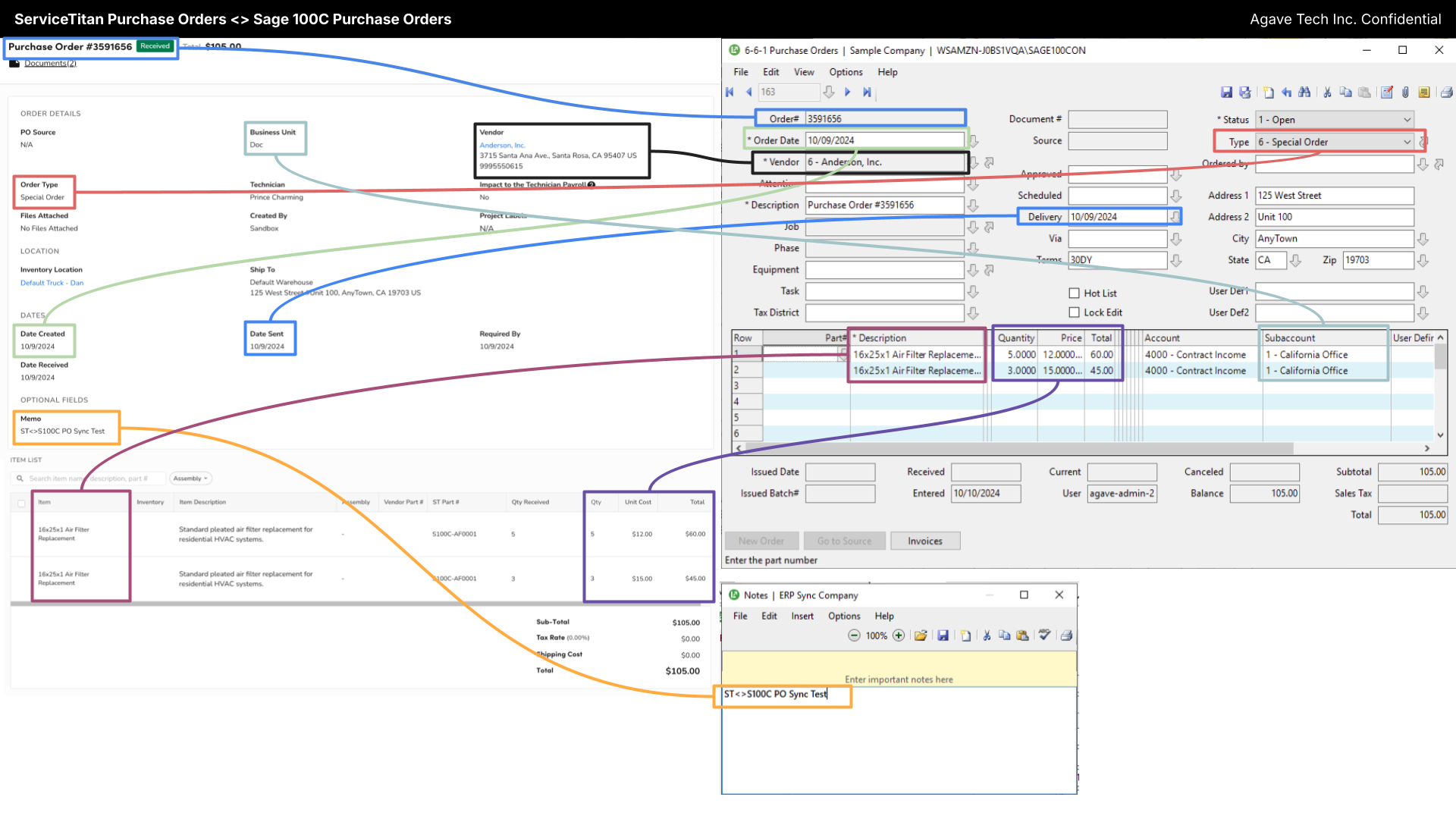Go to first record in Sage navigation
The width and height of the screenshot is (1456, 819).
click(x=730, y=93)
